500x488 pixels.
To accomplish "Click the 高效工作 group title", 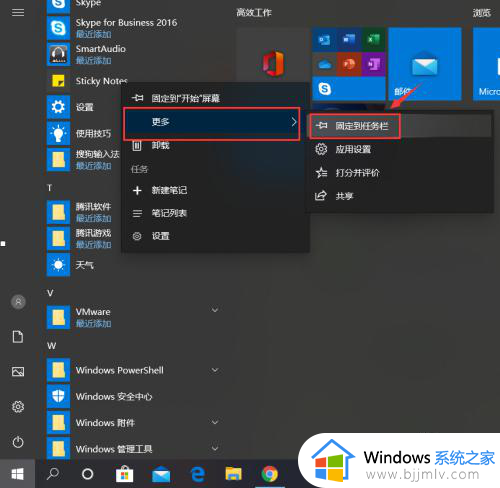I will 254,13.
